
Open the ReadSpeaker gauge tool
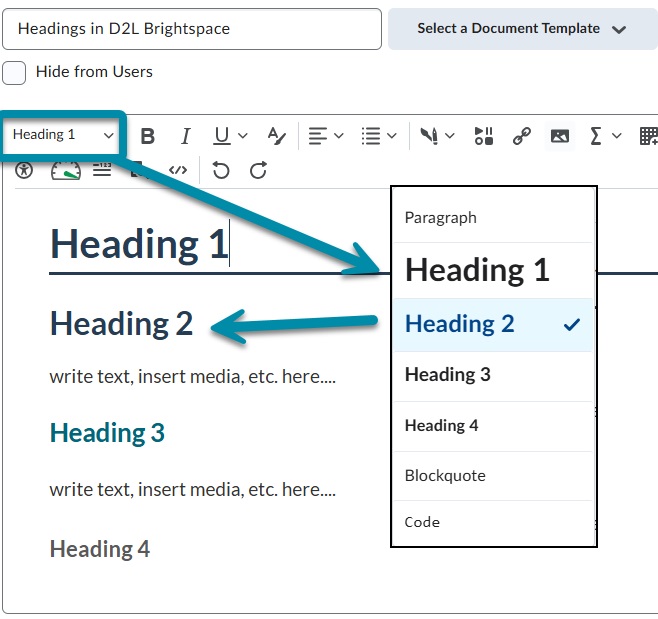65,170
